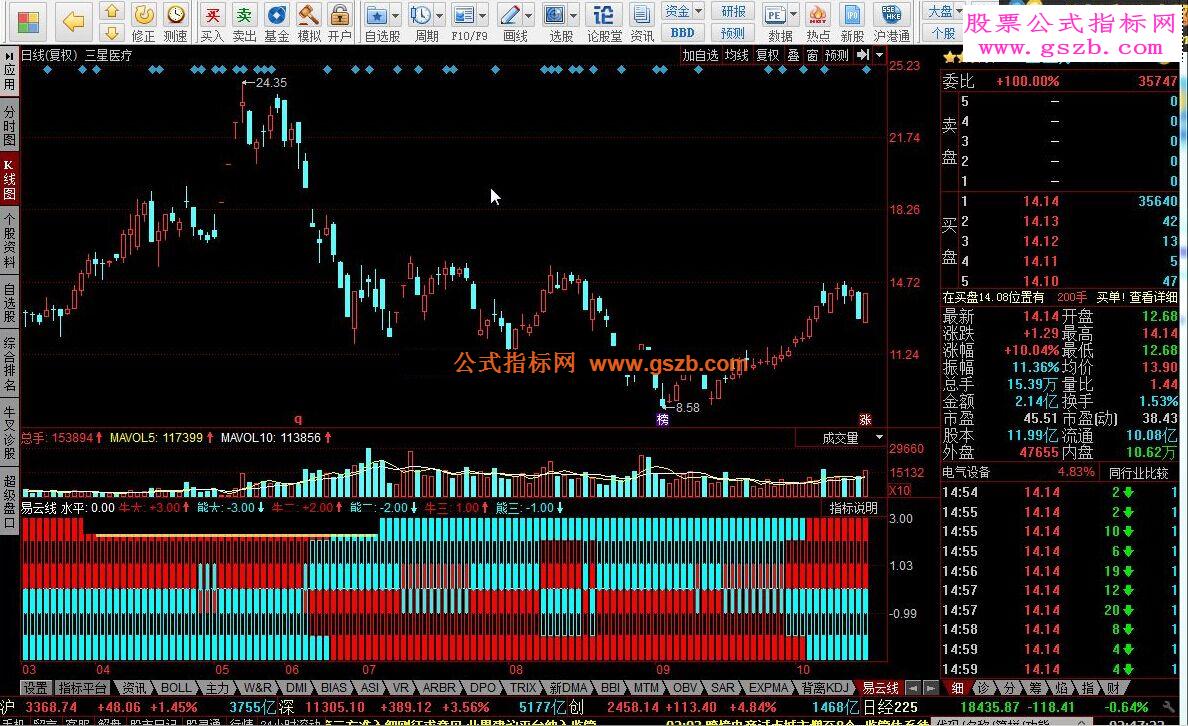
Task: Click the small yellow up arrow icon
Action: (x=112, y=11)
